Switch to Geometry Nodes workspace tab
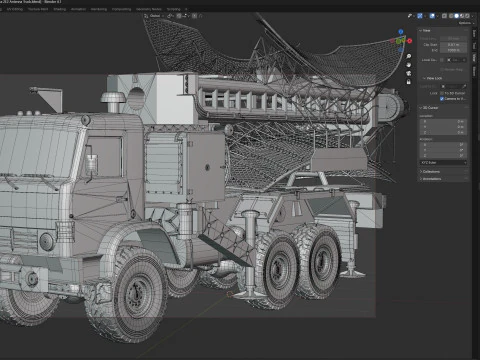The width and height of the screenshot is (480, 360). (x=149, y=9)
